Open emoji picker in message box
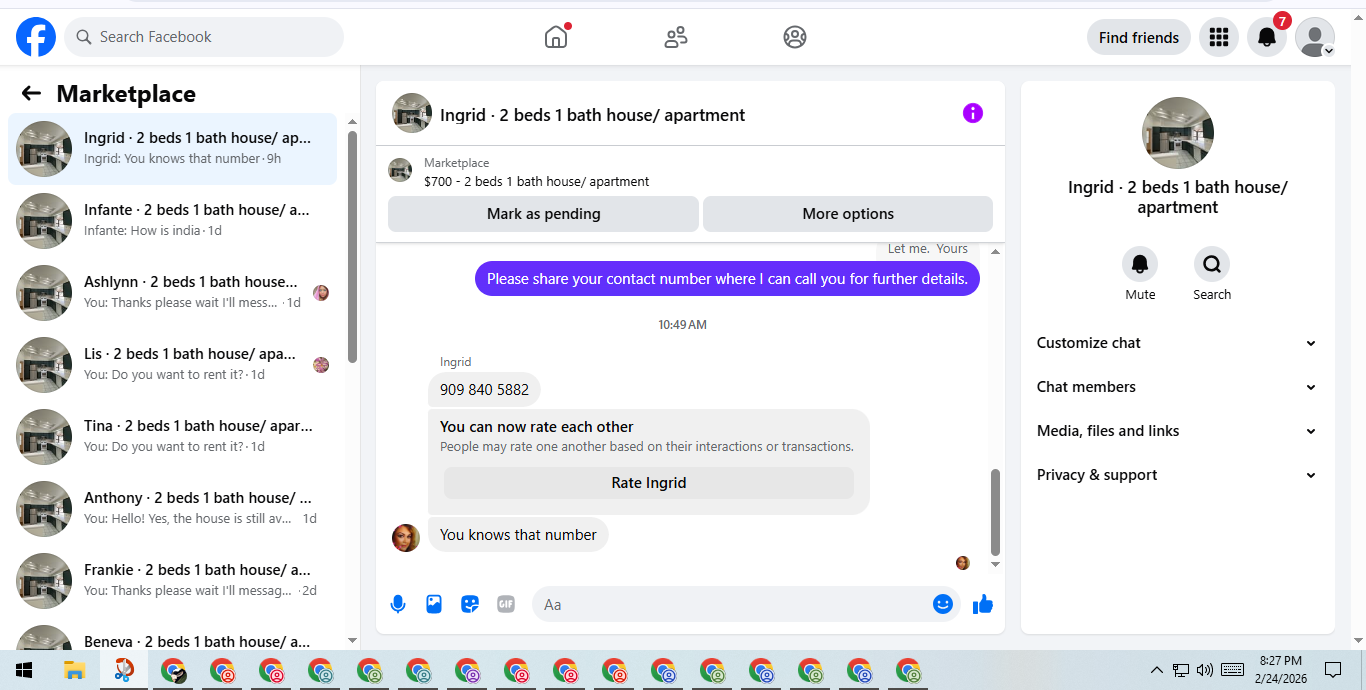The image size is (1366, 690). [942, 604]
